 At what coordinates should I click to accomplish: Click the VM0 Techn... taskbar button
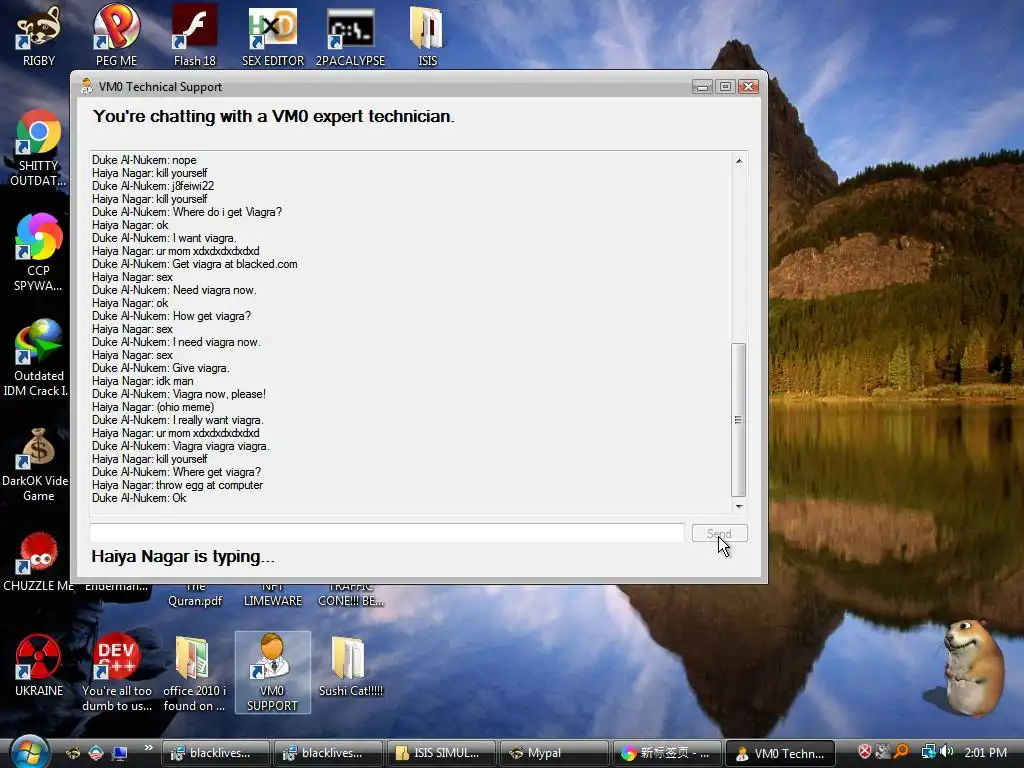pos(780,753)
